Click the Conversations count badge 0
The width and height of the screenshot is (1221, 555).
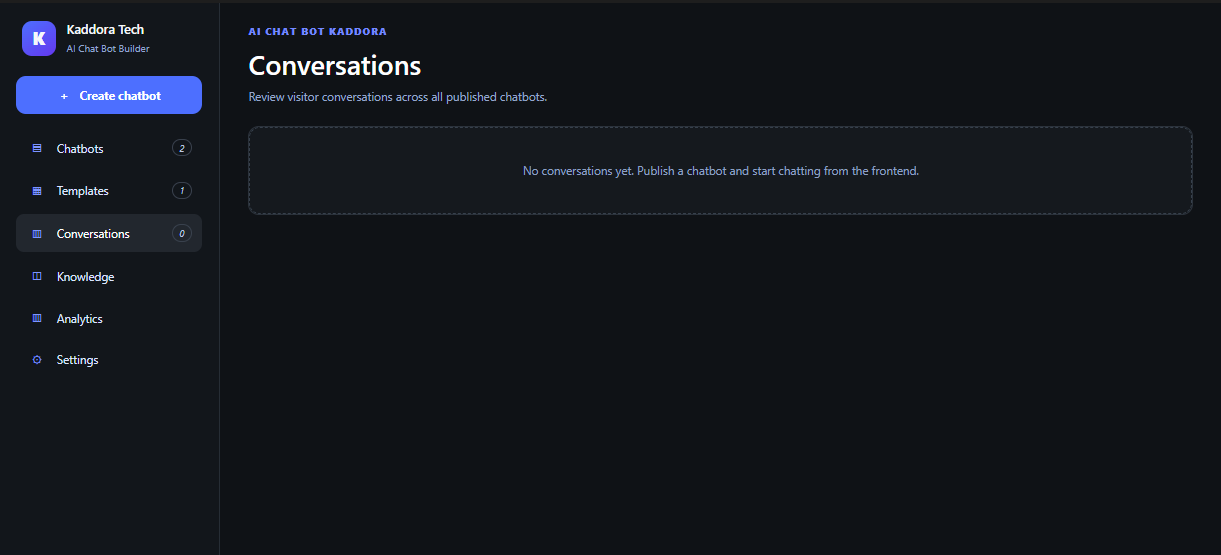181,234
